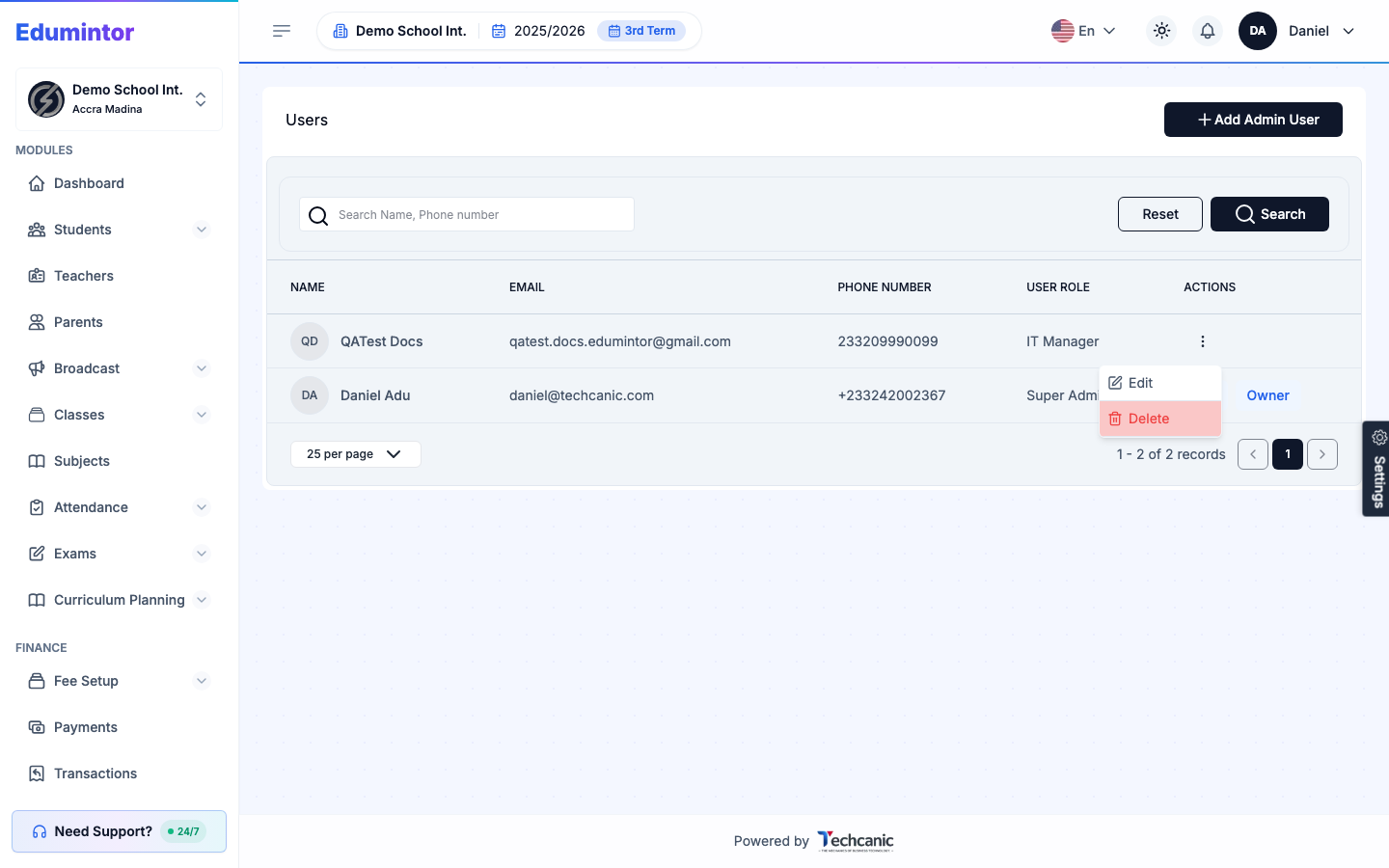Click the QD avatar for QATest Docs
The image size is (1389, 868).
[310, 341]
